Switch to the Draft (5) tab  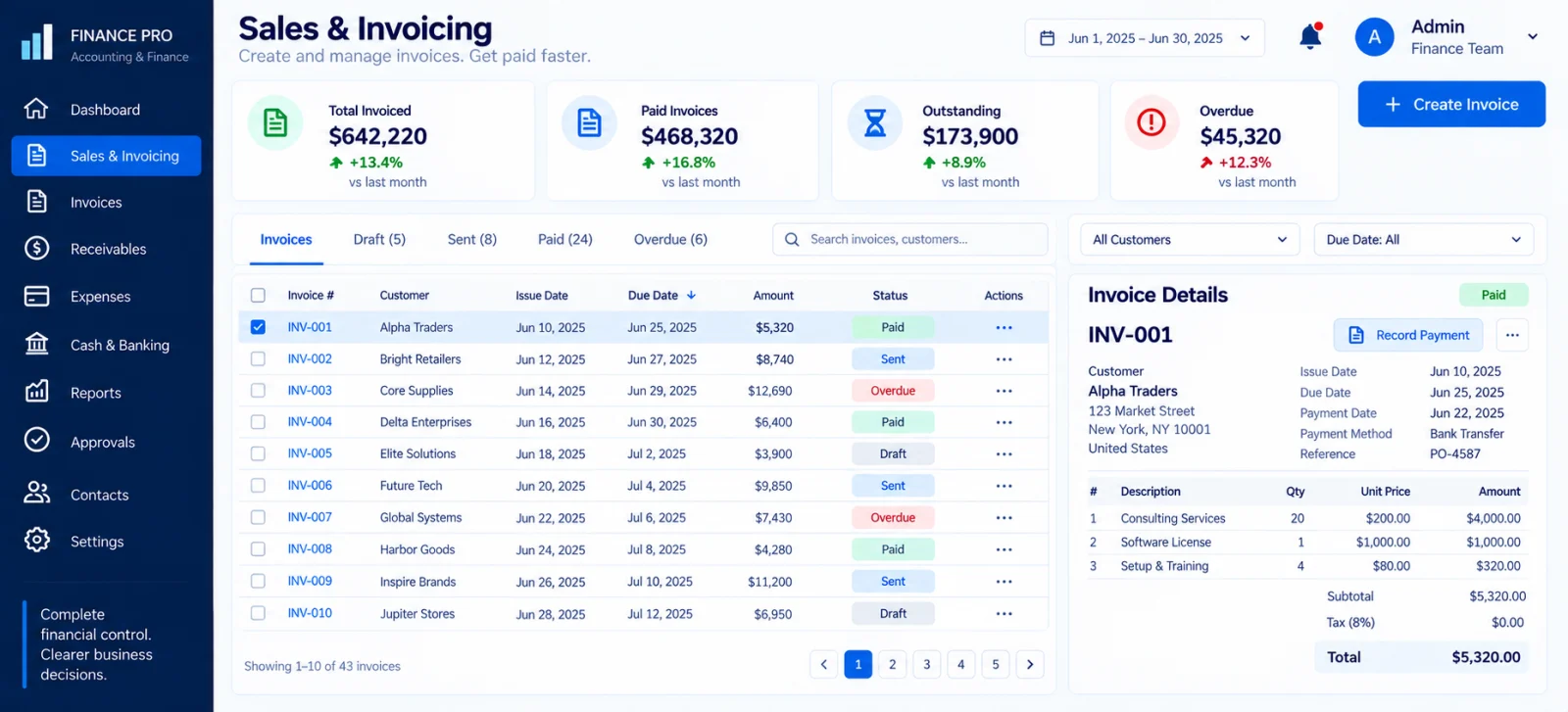pyautogui.click(x=379, y=239)
